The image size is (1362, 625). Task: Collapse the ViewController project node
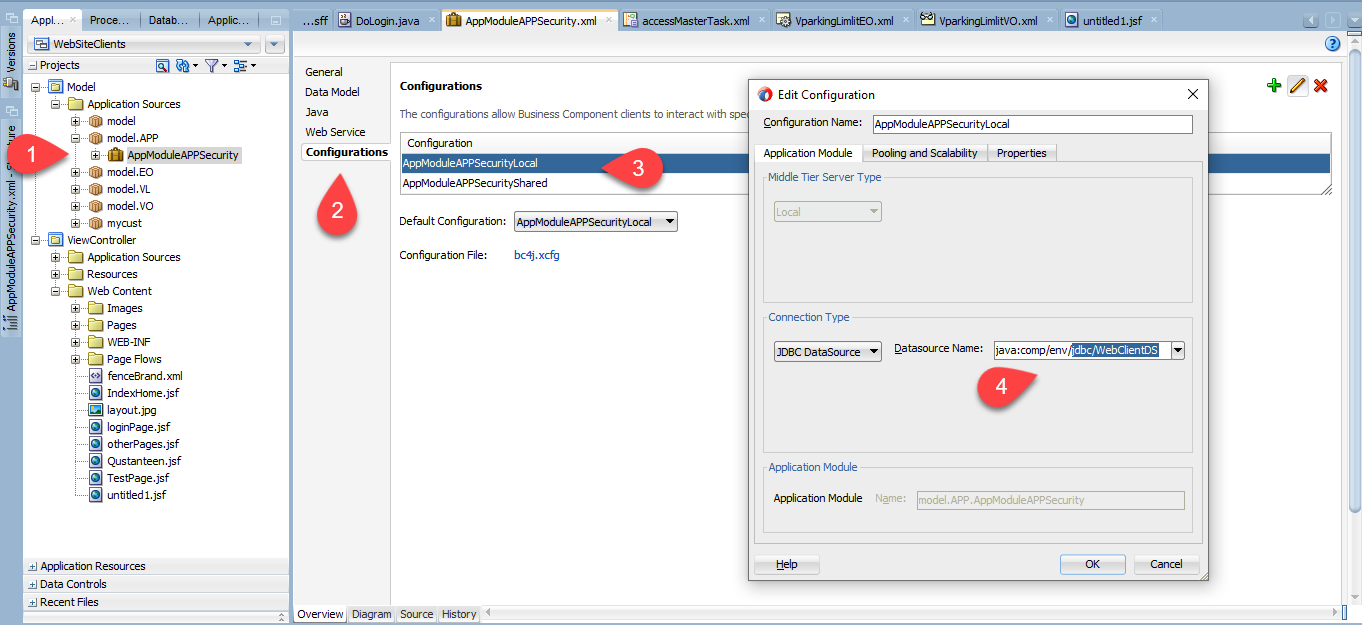[x=36, y=240]
